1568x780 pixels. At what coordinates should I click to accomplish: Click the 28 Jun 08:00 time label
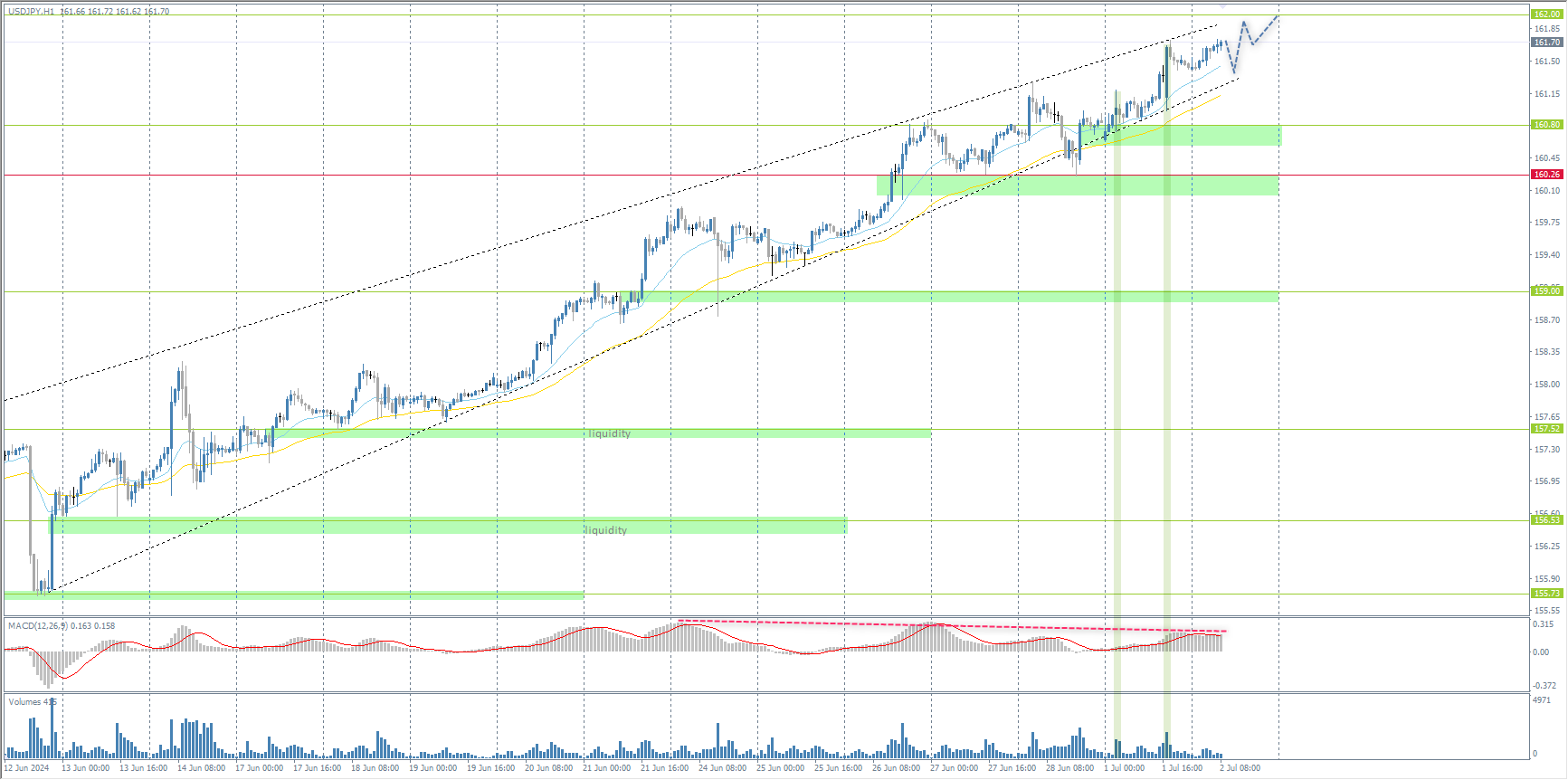point(1070,768)
